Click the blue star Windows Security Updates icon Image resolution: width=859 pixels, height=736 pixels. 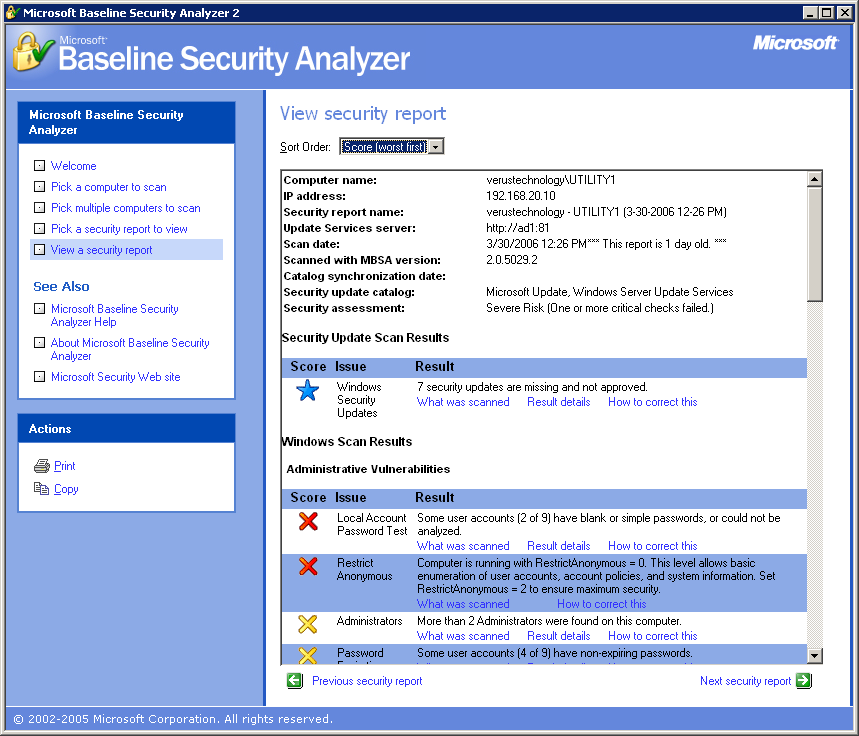307,391
